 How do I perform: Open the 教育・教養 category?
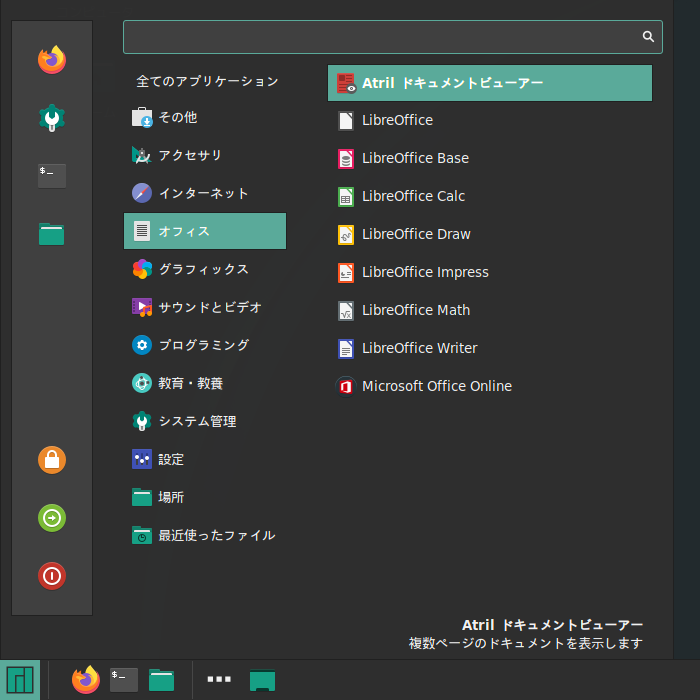205,383
